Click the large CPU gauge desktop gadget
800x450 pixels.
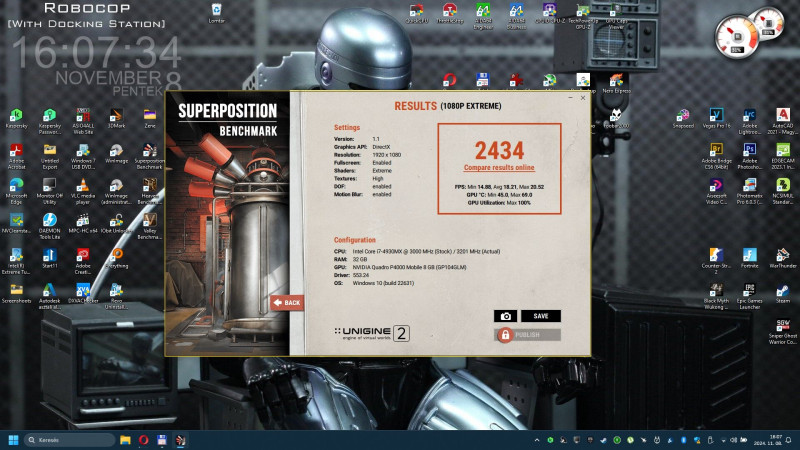point(736,37)
